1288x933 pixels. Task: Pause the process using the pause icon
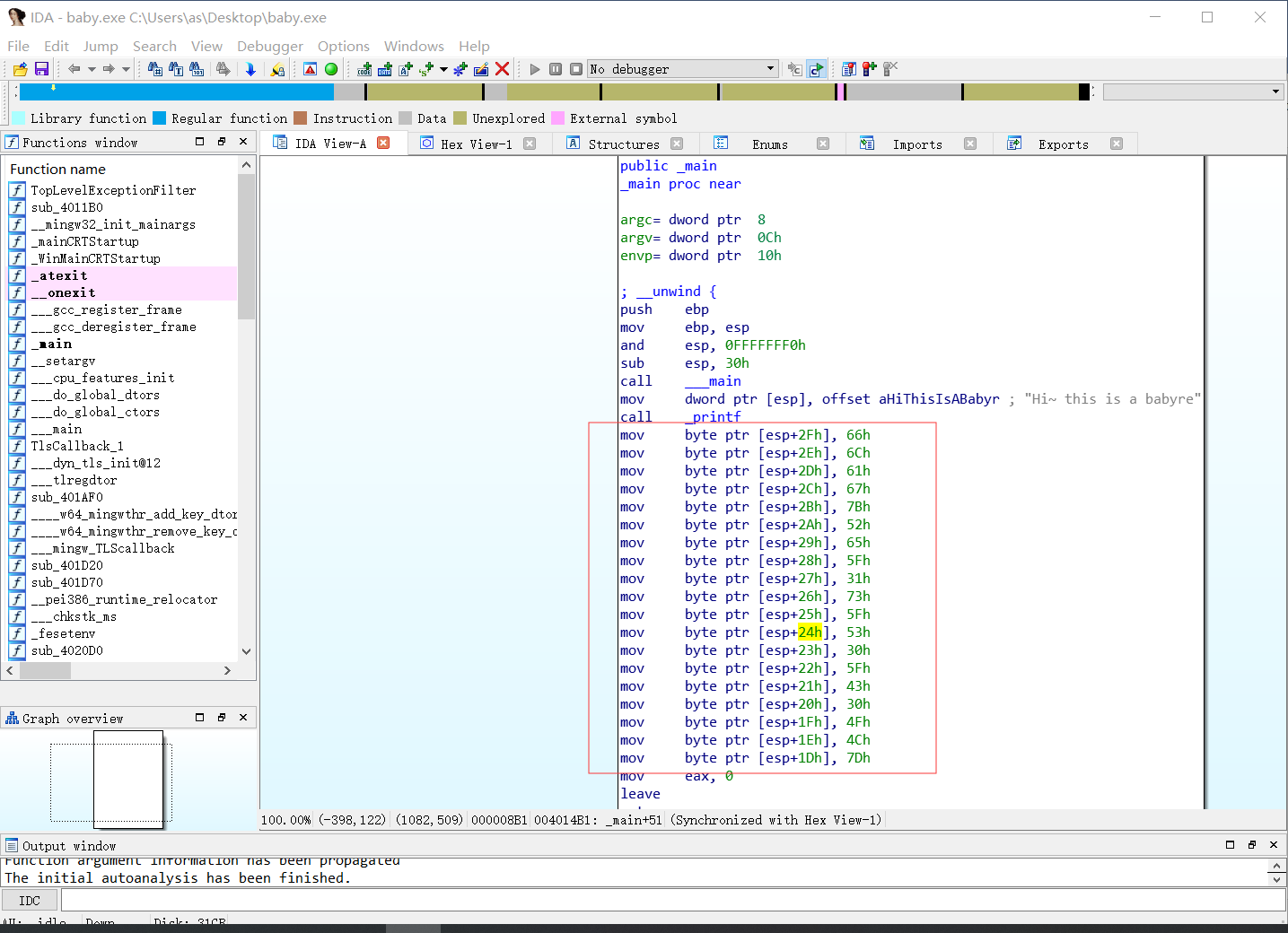556,68
